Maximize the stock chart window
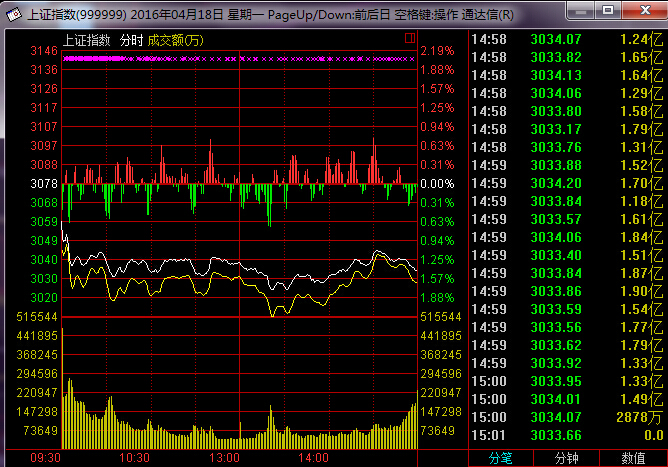This screenshot has width=668, height=467. (x=608, y=10)
